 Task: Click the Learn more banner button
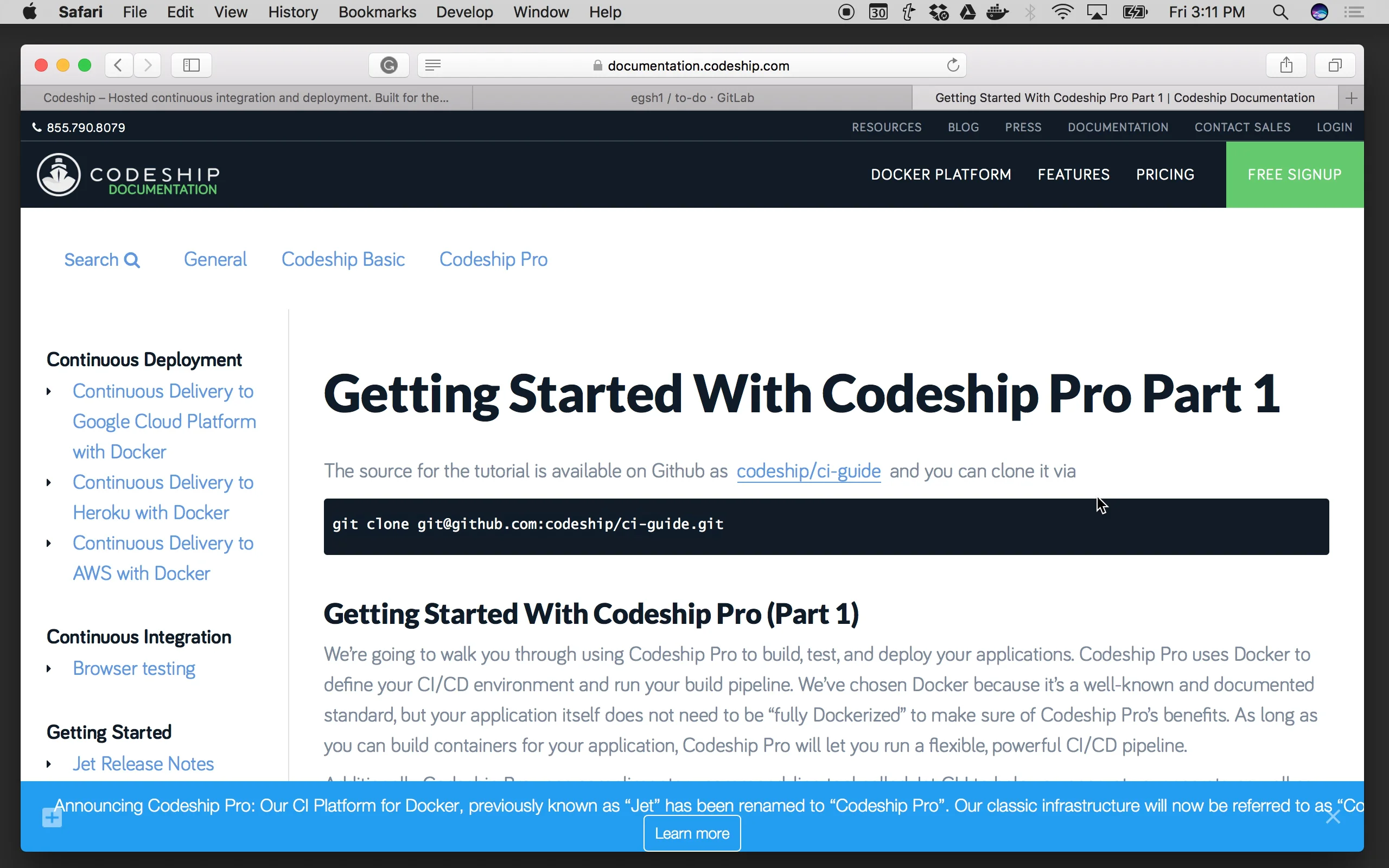692,833
